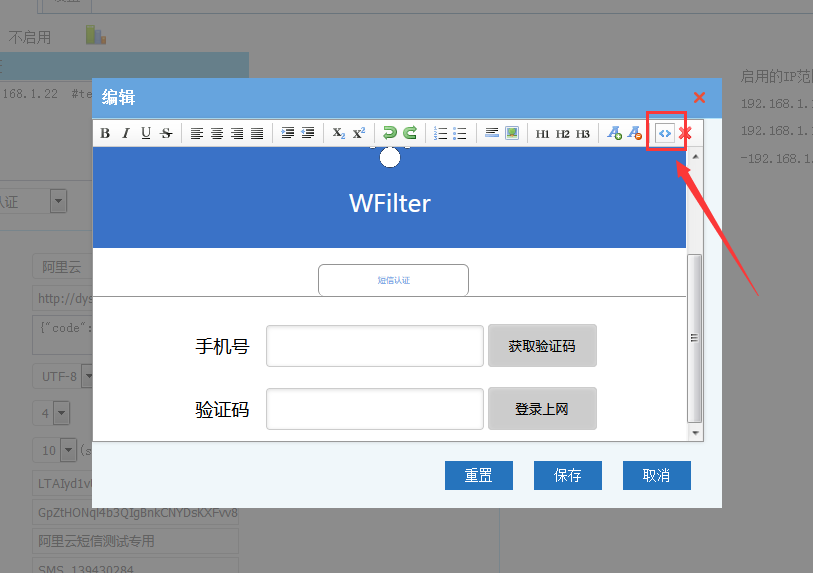Toggle bold formatting in the editor toolbar
Image resolution: width=813 pixels, height=573 pixels.
[105, 133]
